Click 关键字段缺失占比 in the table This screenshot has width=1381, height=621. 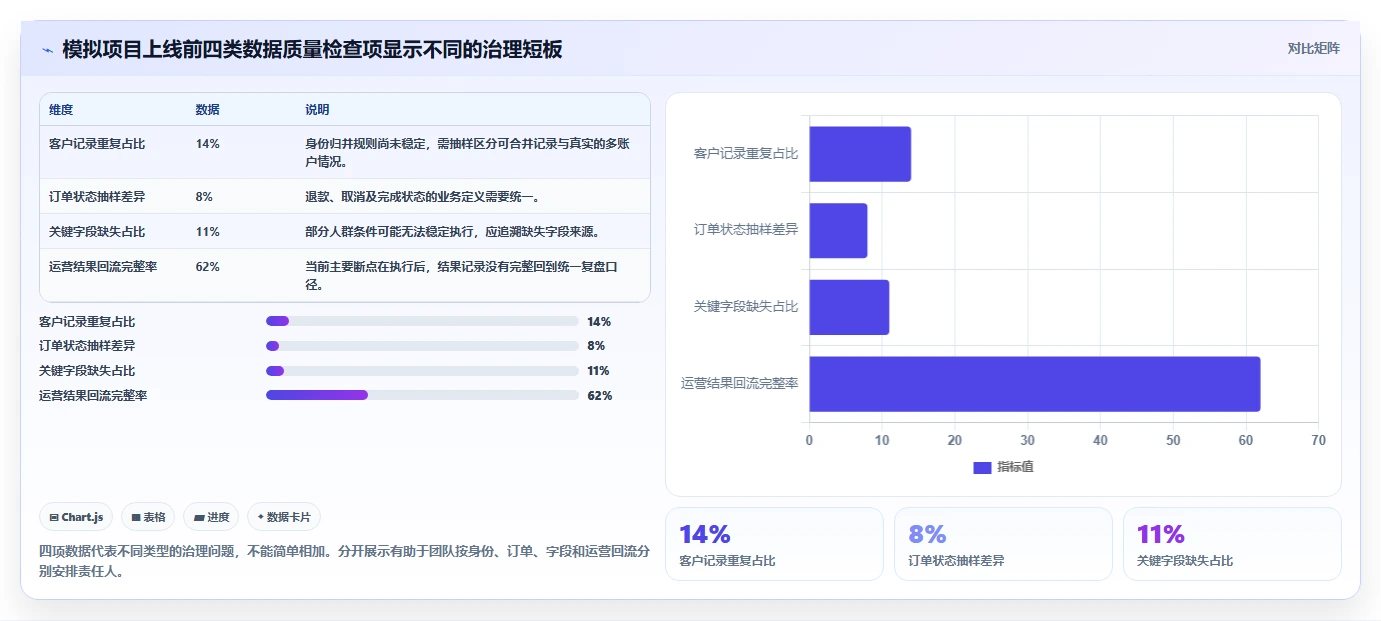tap(97, 232)
